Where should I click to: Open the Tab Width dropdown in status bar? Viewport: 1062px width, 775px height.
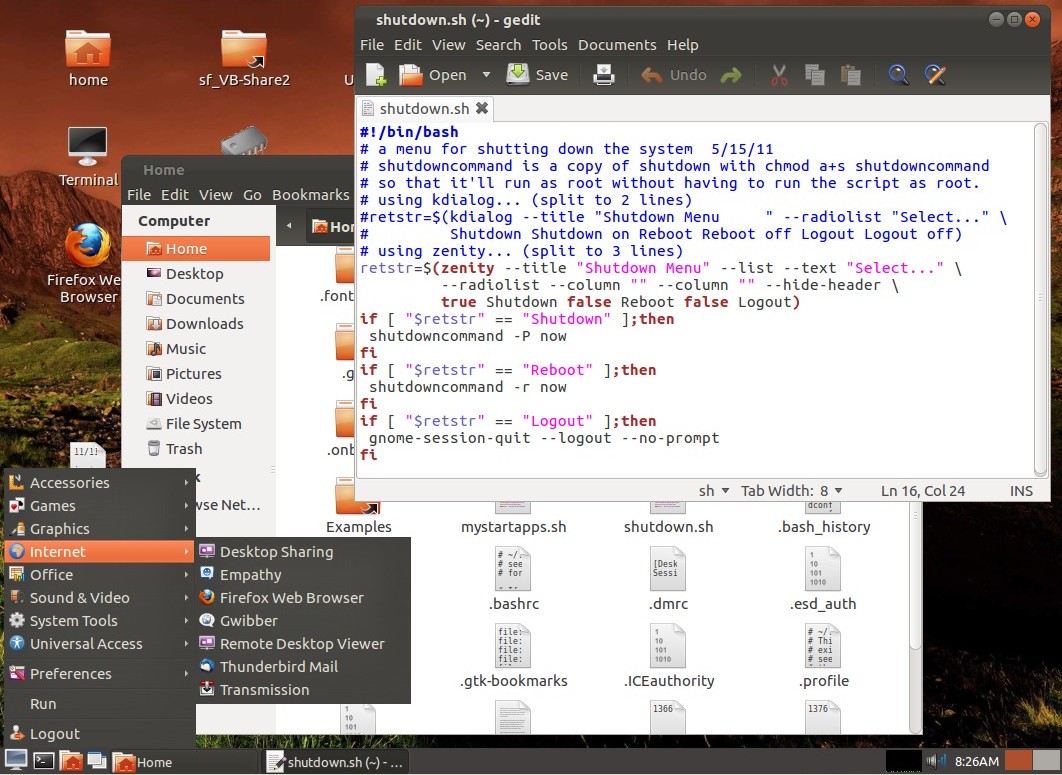[791, 490]
